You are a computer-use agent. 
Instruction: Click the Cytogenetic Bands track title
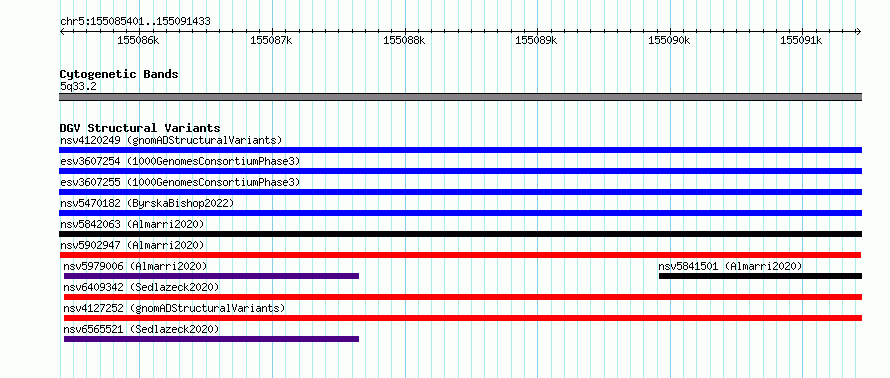tap(119, 74)
